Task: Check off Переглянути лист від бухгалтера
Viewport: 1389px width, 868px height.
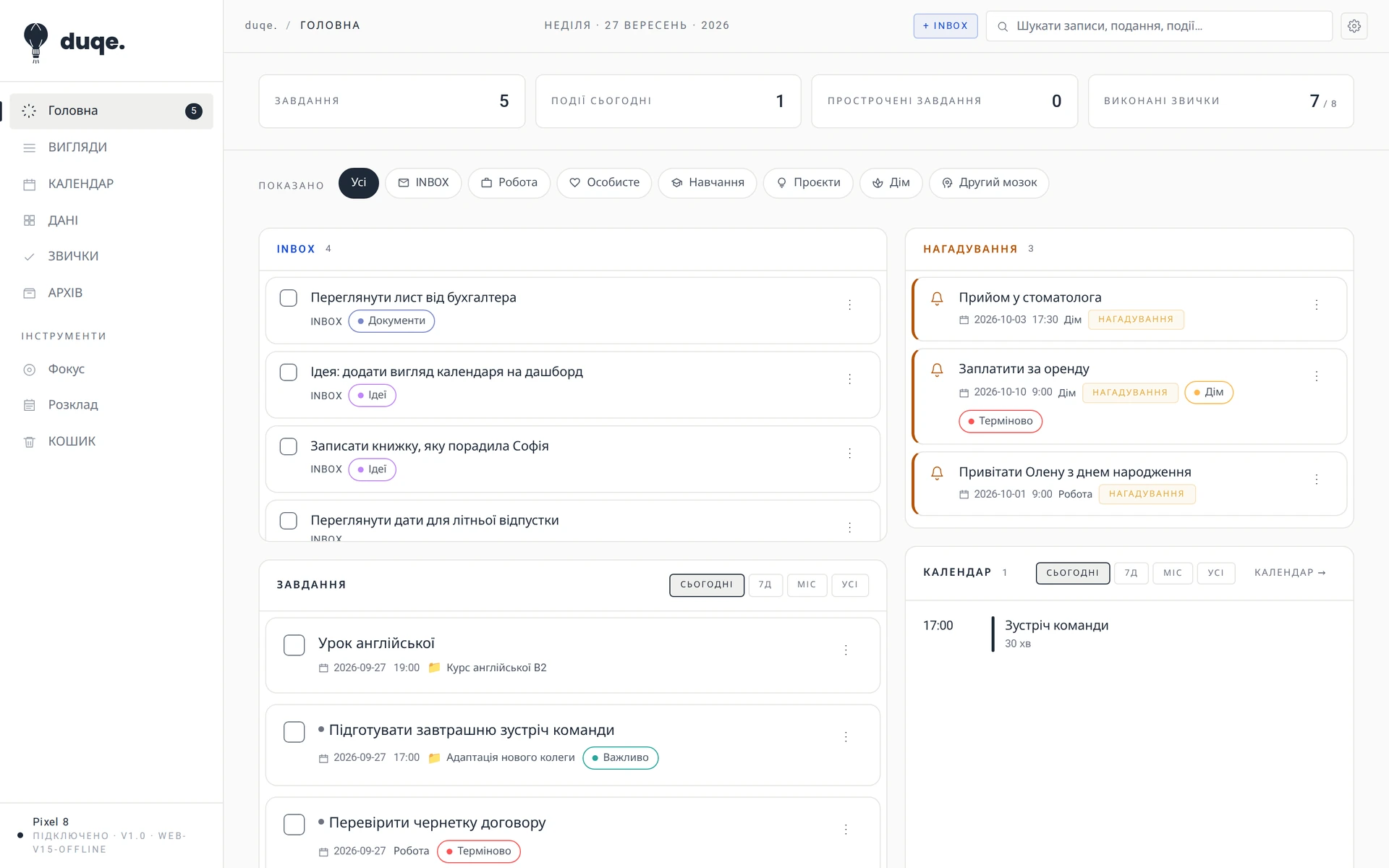Action: coord(289,298)
